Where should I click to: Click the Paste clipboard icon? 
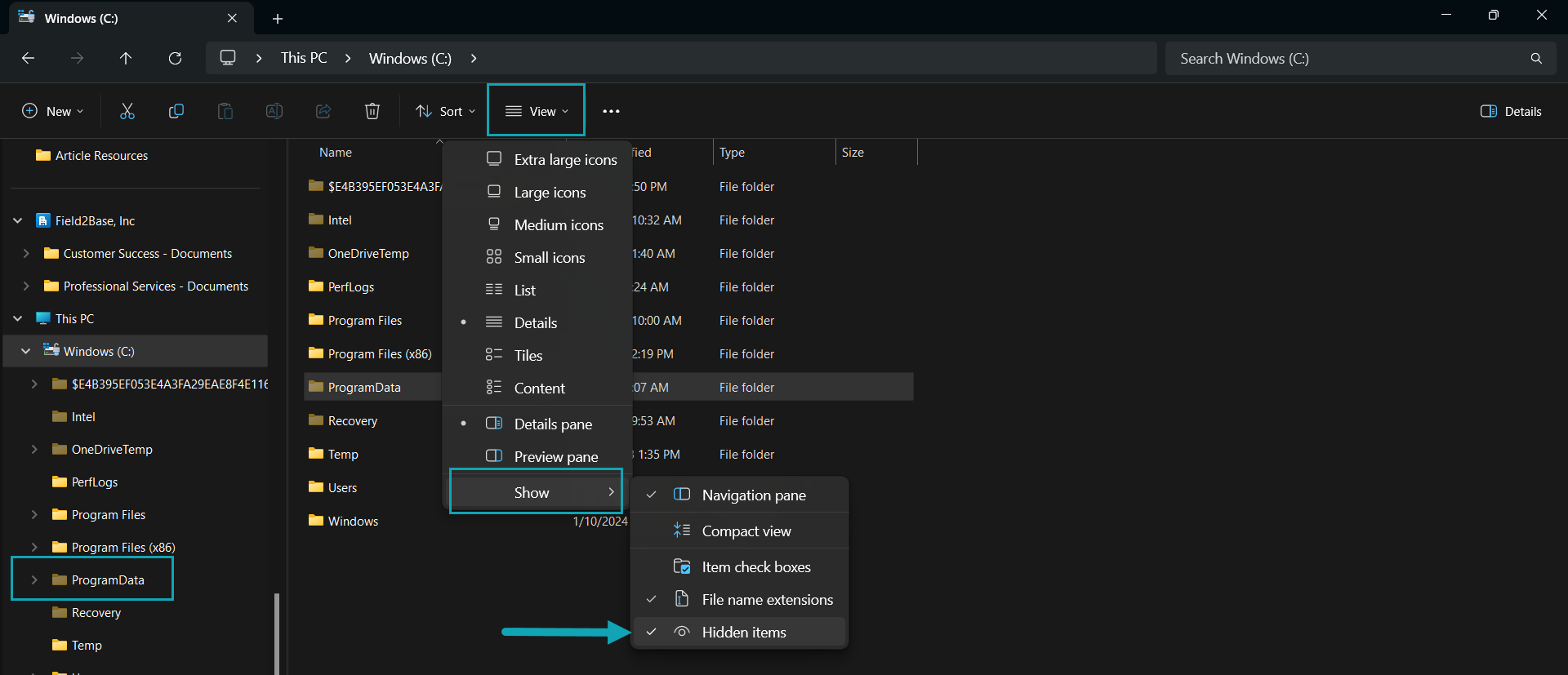click(x=225, y=111)
